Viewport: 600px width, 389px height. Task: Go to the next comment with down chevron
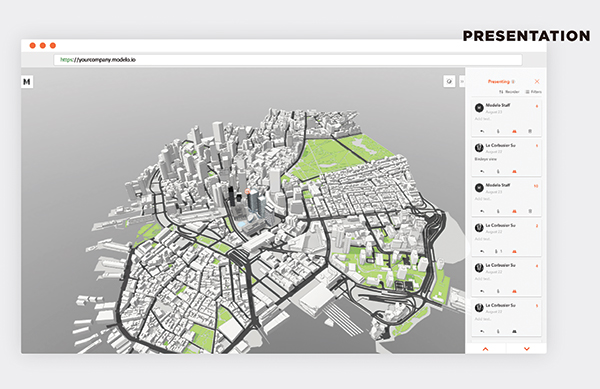(x=527, y=349)
